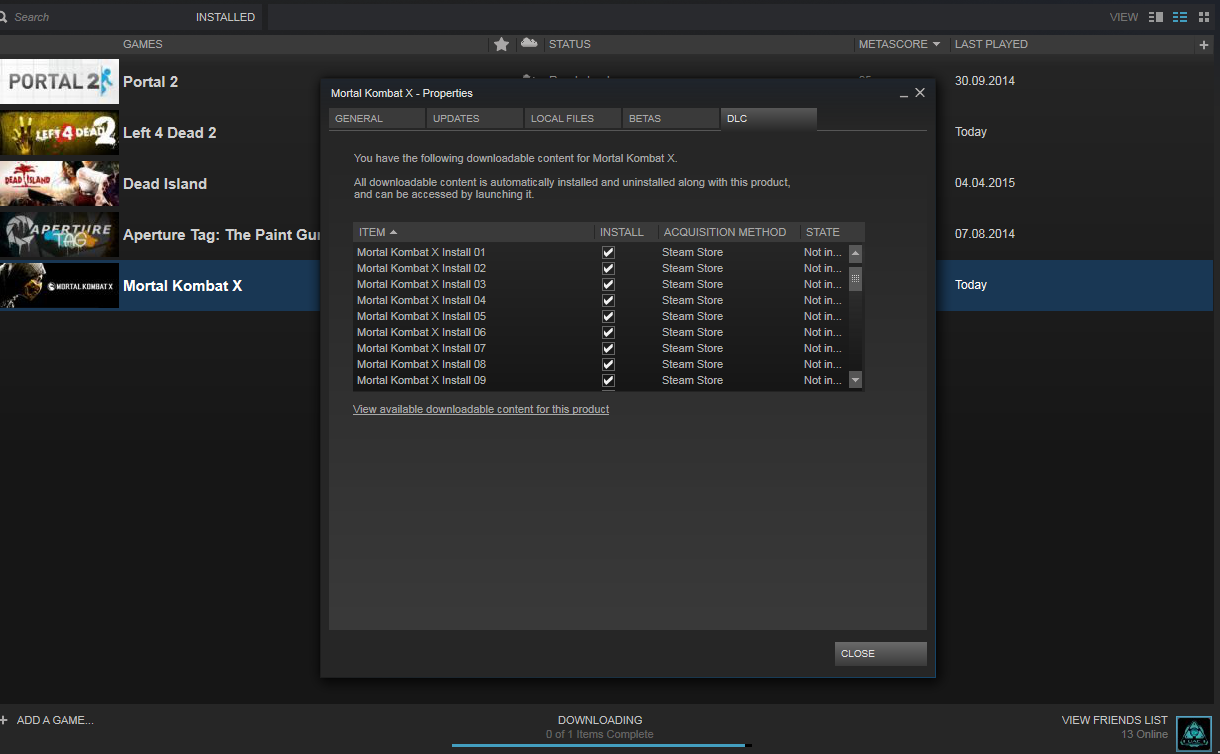Open VIEW FRIENDS LIST
Screen dimensions: 1220x754
point(1114,720)
